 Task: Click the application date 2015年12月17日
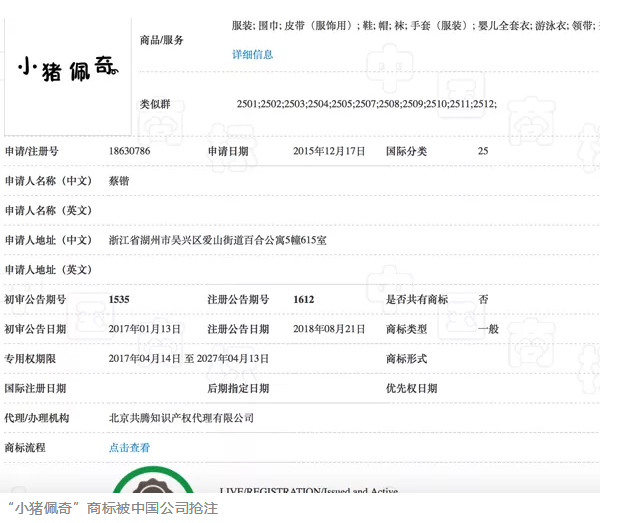329,151
